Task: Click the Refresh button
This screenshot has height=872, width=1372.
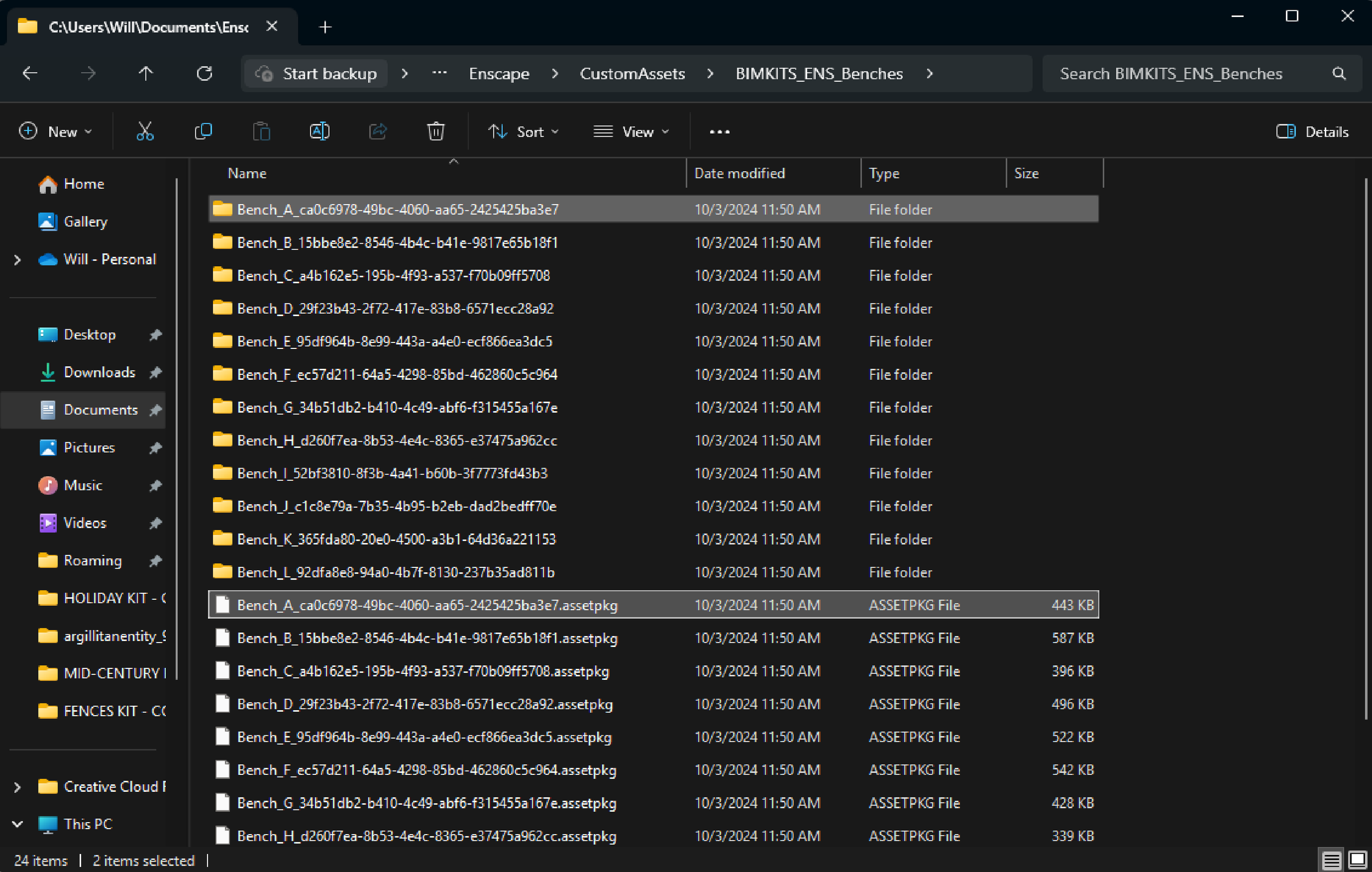Action: tap(204, 74)
